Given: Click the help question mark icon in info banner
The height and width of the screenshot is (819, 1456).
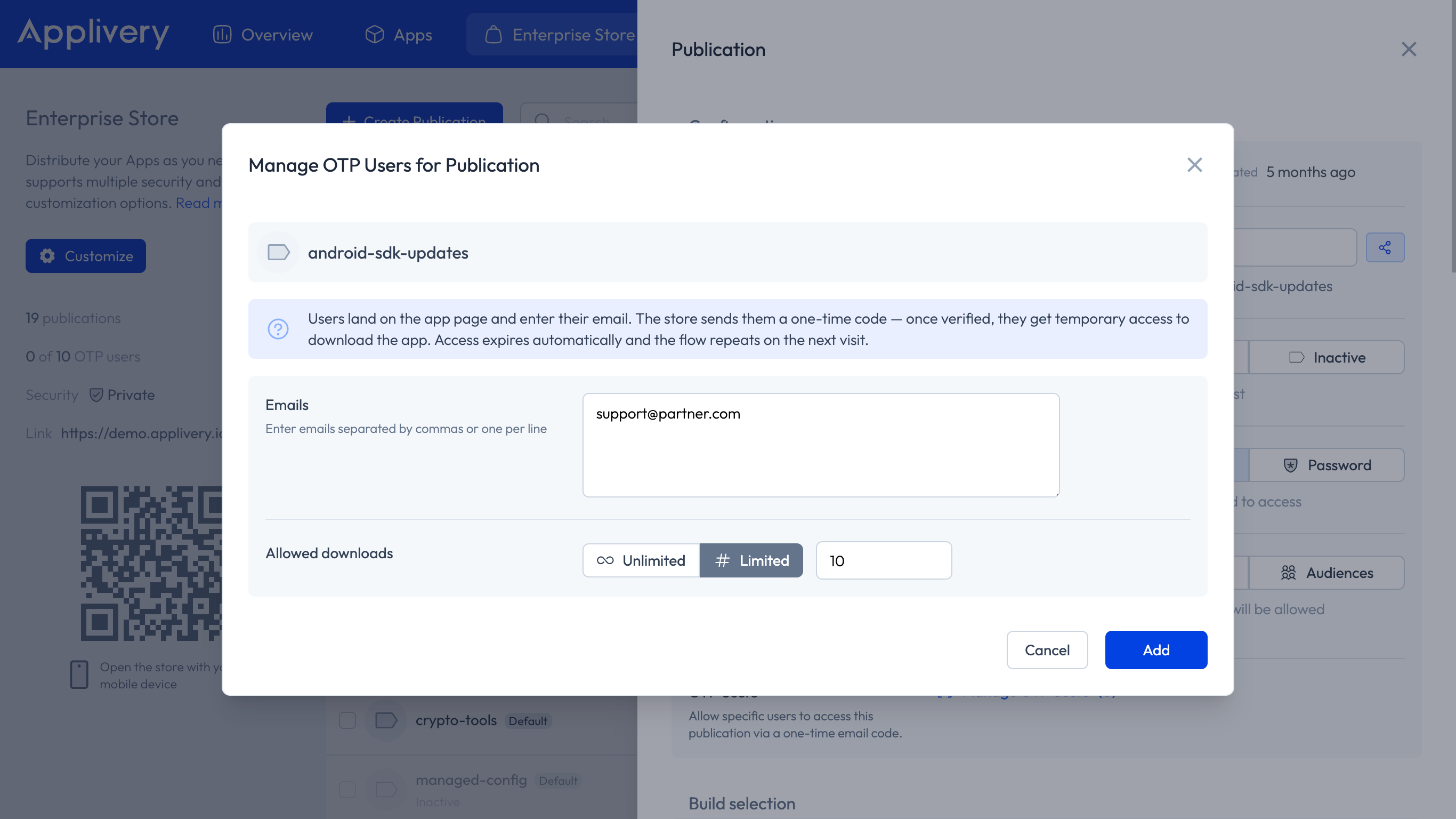Looking at the screenshot, I should [278, 328].
